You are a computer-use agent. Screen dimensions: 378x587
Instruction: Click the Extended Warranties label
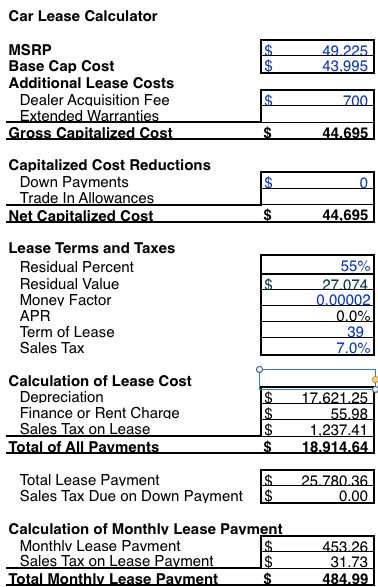click(x=89, y=115)
